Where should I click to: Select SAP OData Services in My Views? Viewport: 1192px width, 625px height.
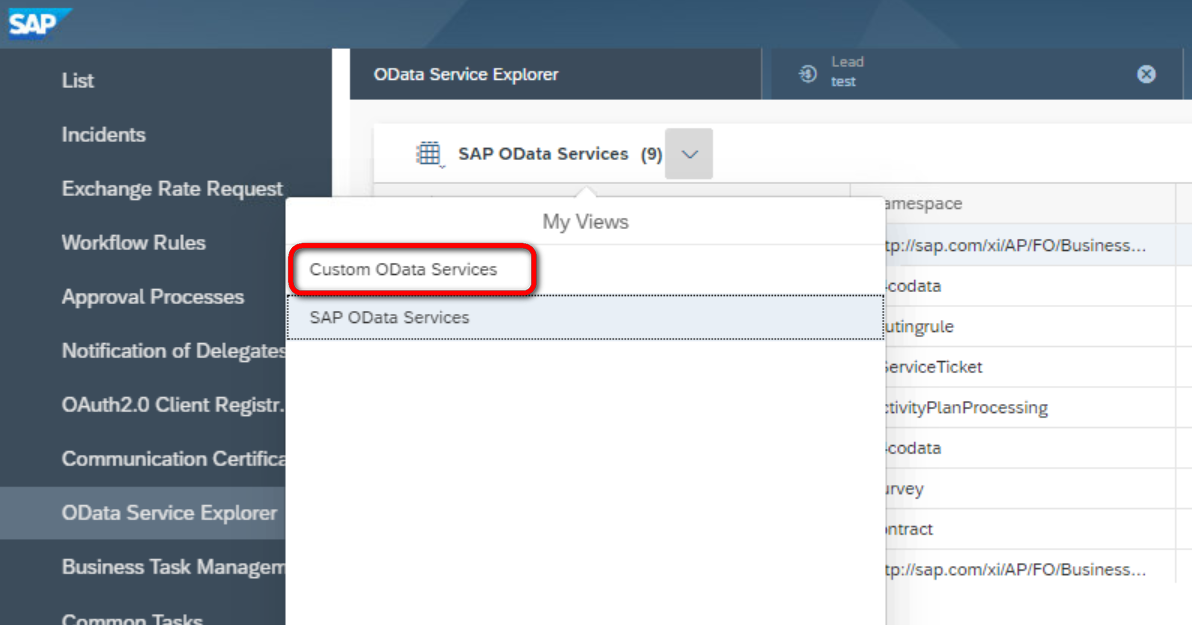389,318
